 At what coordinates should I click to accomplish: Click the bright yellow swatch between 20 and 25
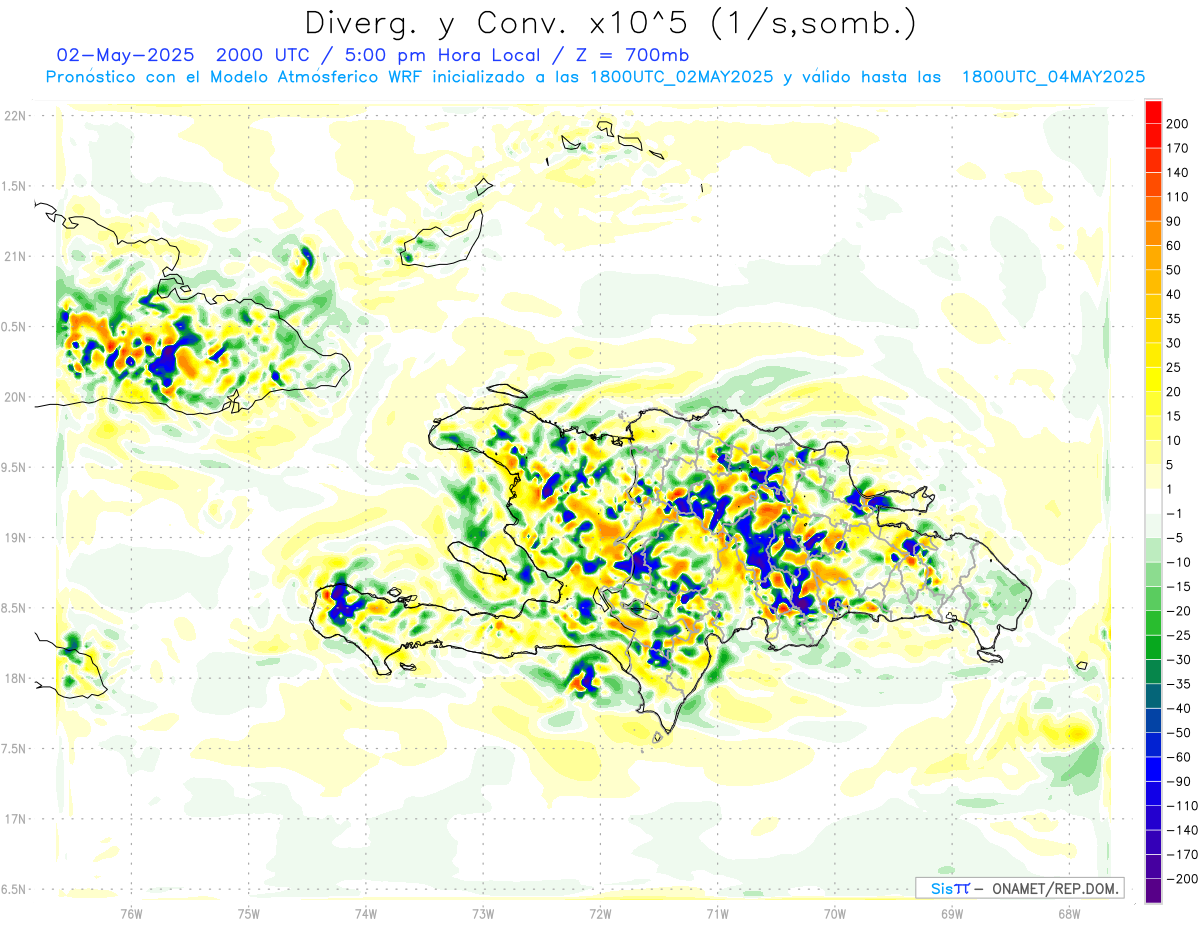tap(1153, 379)
